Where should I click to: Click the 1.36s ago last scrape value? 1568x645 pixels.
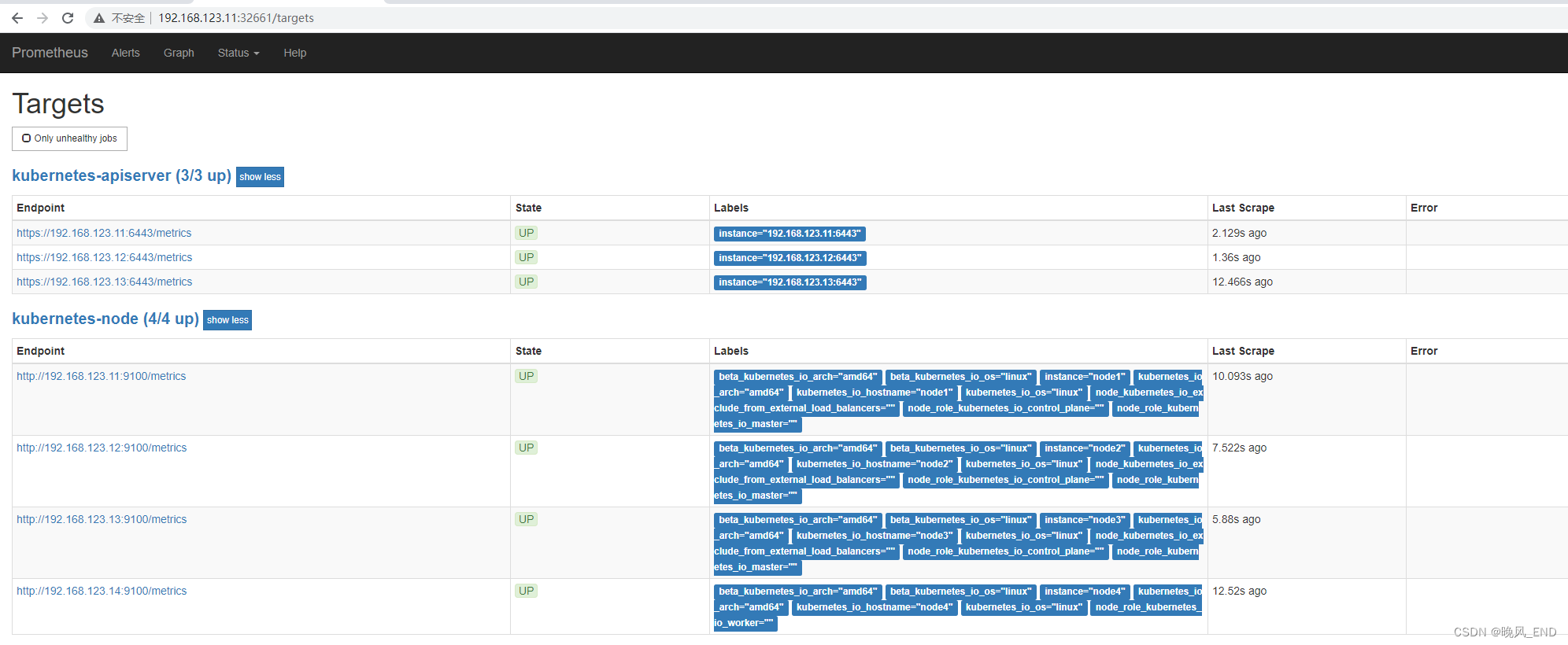click(x=1236, y=257)
